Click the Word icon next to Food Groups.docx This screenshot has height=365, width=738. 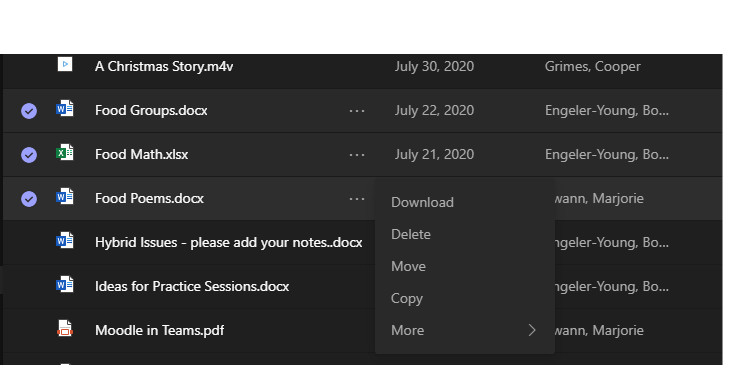[x=64, y=109]
